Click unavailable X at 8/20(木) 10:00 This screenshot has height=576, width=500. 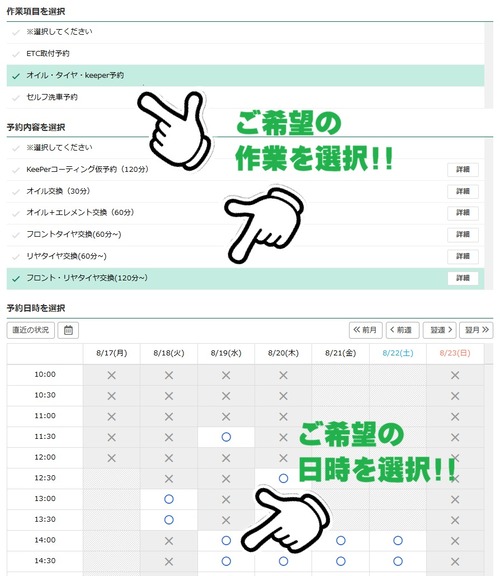point(283,375)
